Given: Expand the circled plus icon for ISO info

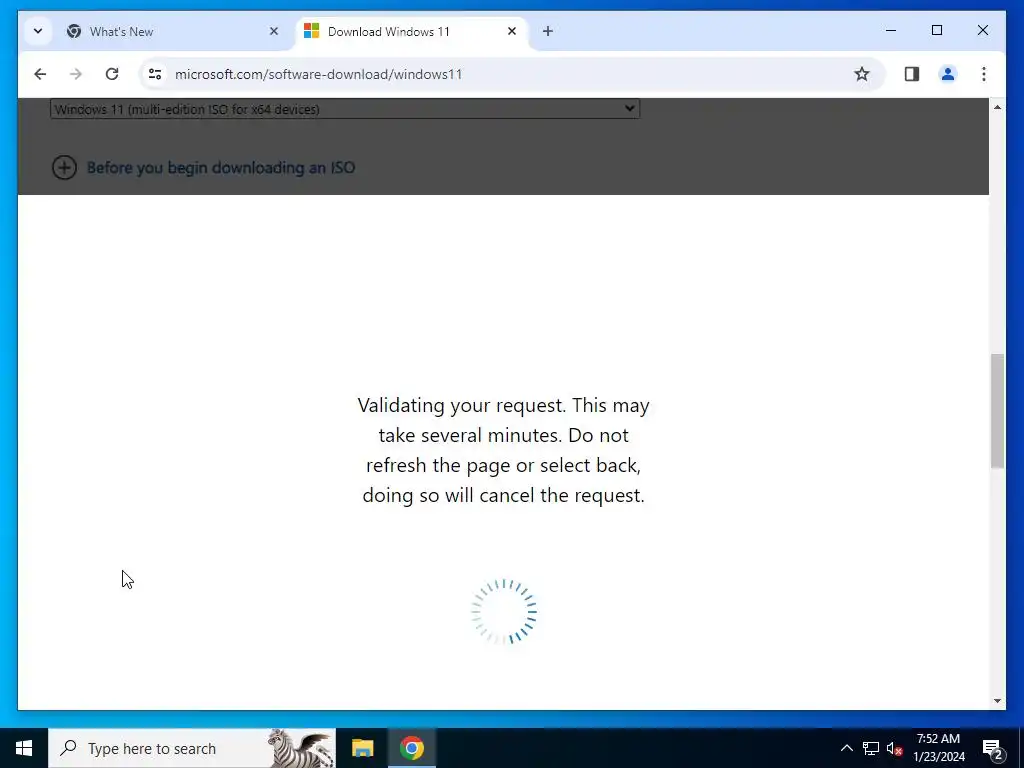Looking at the screenshot, I should [x=64, y=168].
